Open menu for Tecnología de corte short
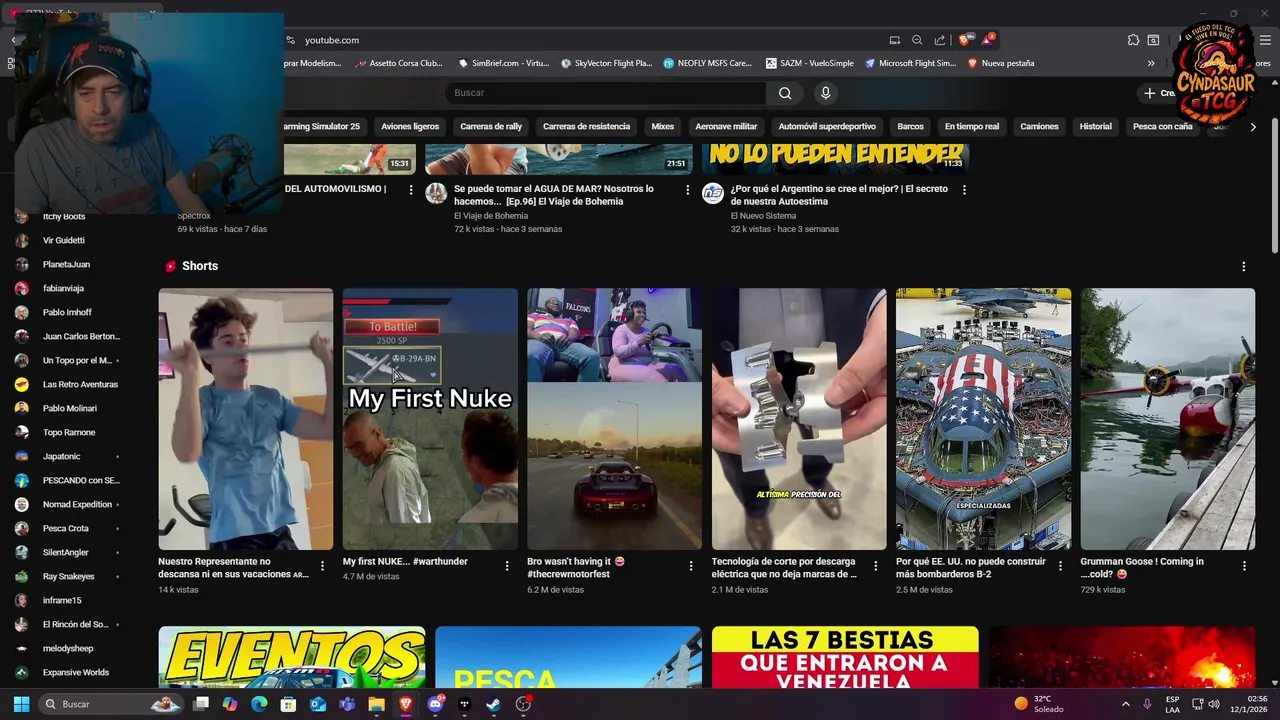Screen dimensions: 1280x720 [875, 566]
